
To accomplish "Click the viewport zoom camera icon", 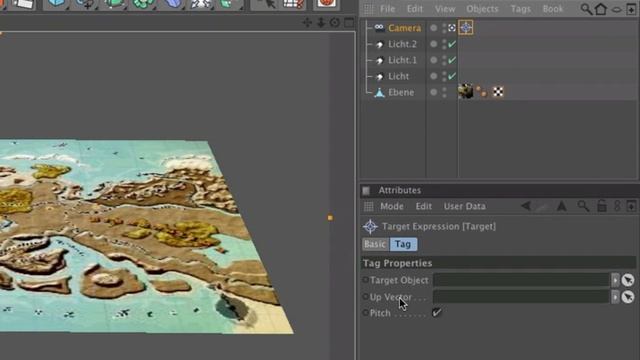I will 321,23.
